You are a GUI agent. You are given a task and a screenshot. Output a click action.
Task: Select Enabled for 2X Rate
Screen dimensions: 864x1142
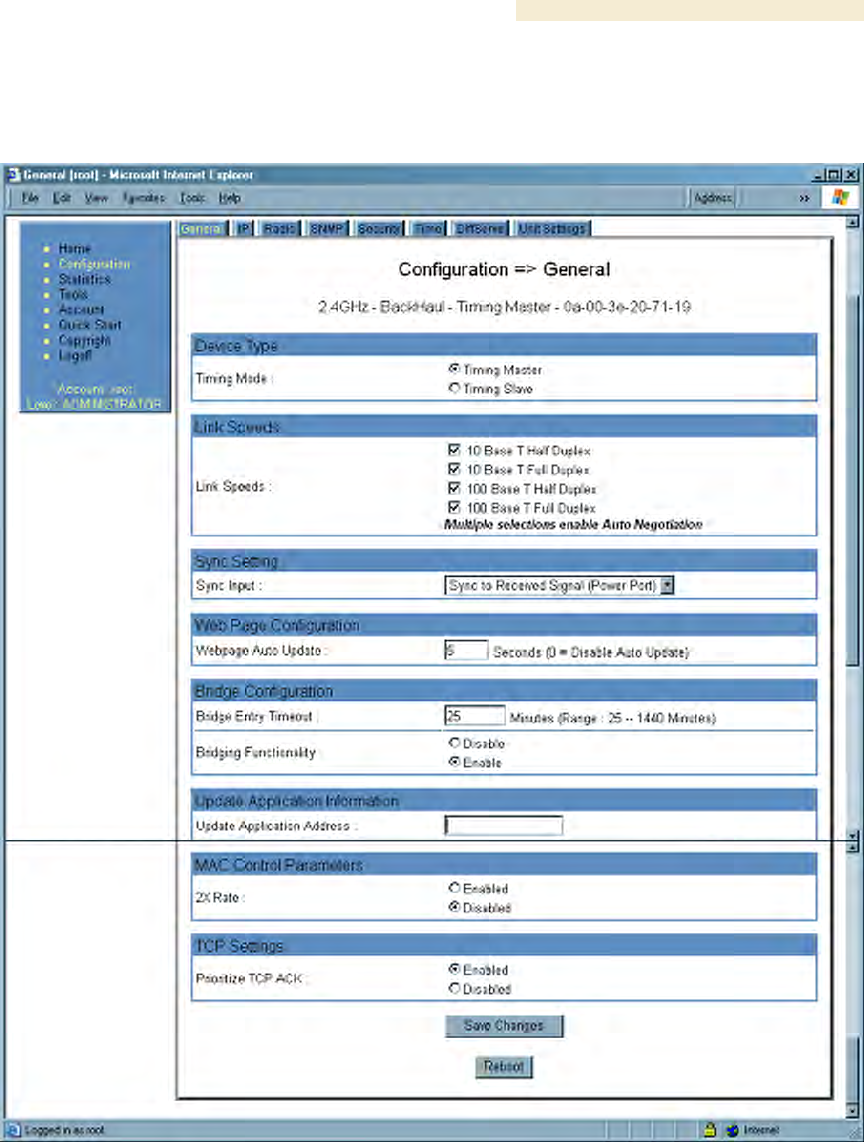454,888
